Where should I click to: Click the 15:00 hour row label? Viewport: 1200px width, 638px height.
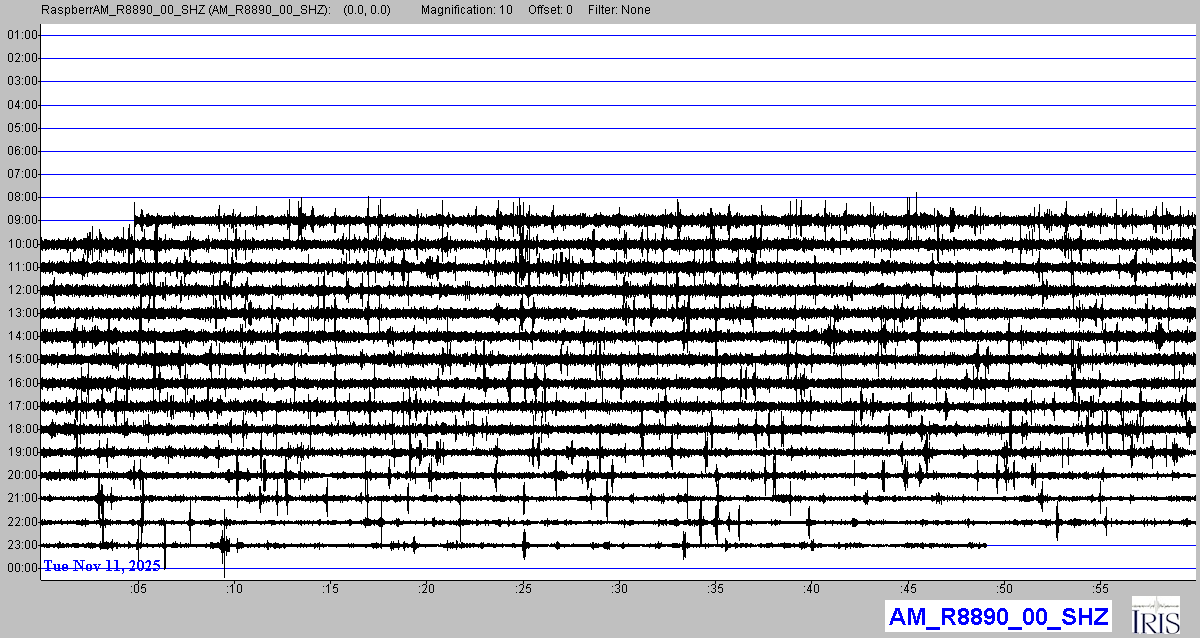pos(22,359)
